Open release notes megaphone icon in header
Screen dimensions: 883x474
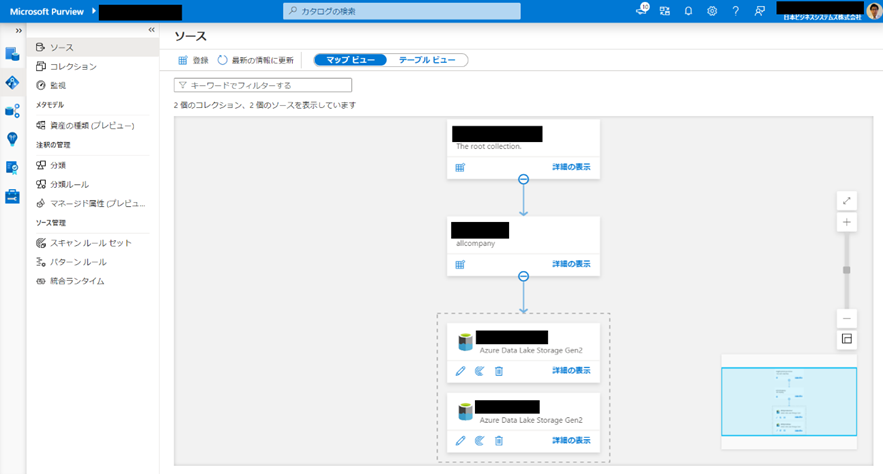point(642,10)
